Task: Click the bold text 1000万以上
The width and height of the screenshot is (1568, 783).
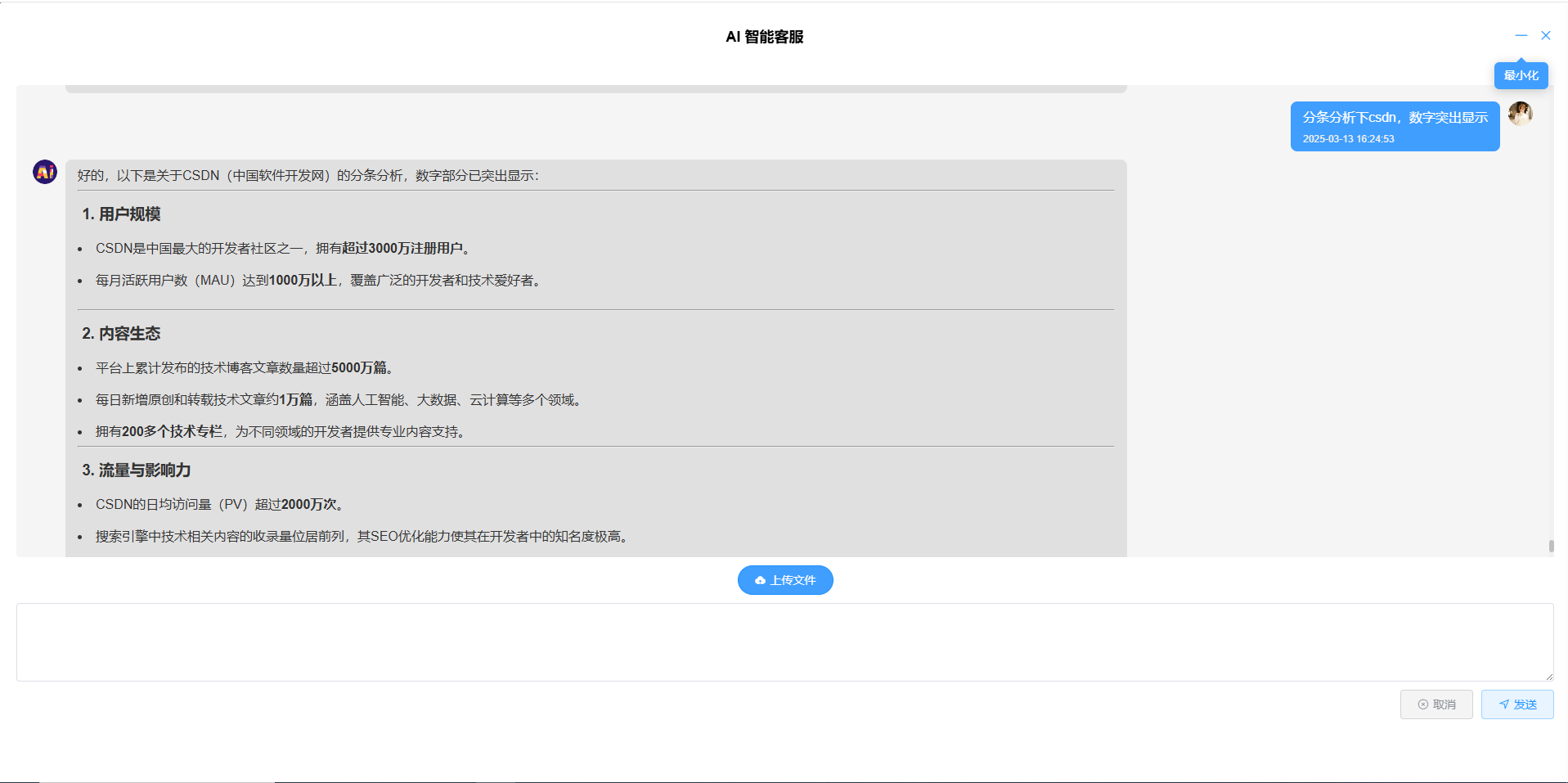Action: [x=303, y=280]
